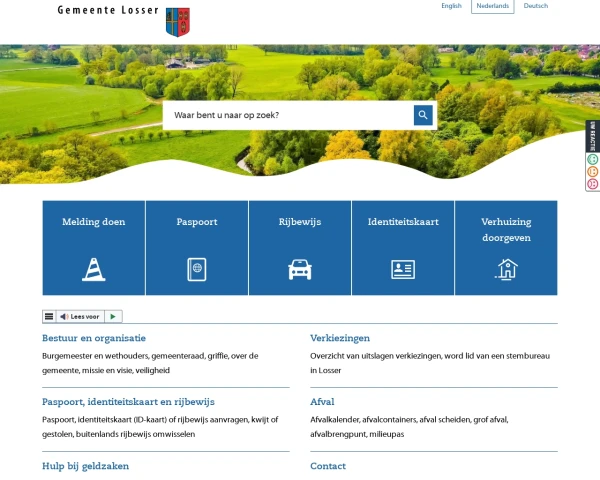Click text 'Overzicht van uitslagen verkiezingen'
The height and width of the screenshot is (480, 600).
[377, 356]
